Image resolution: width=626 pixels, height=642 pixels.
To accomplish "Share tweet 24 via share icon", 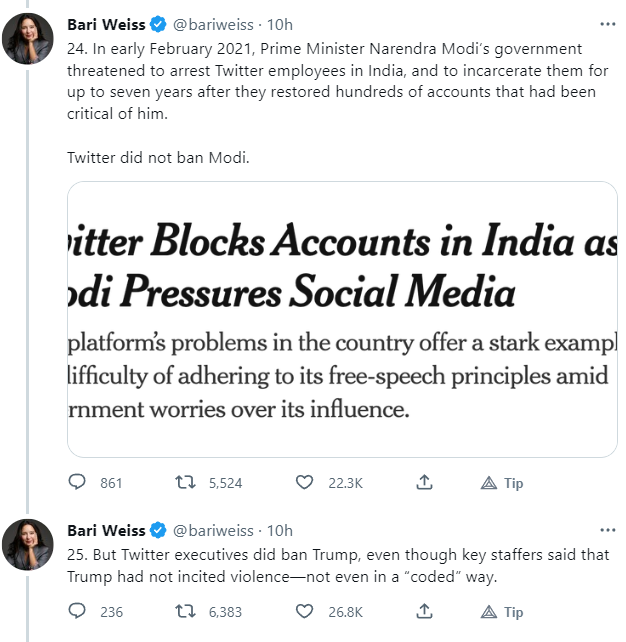I will click(x=424, y=483).
